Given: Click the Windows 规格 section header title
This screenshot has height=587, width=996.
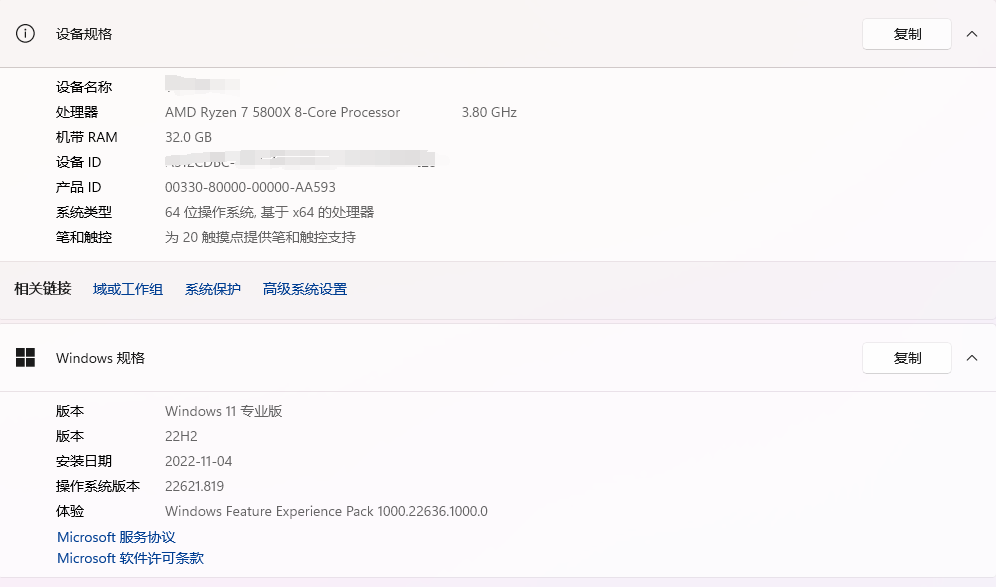Looking at the screenshot, I should pyautogui.click(x=100, y=358).
